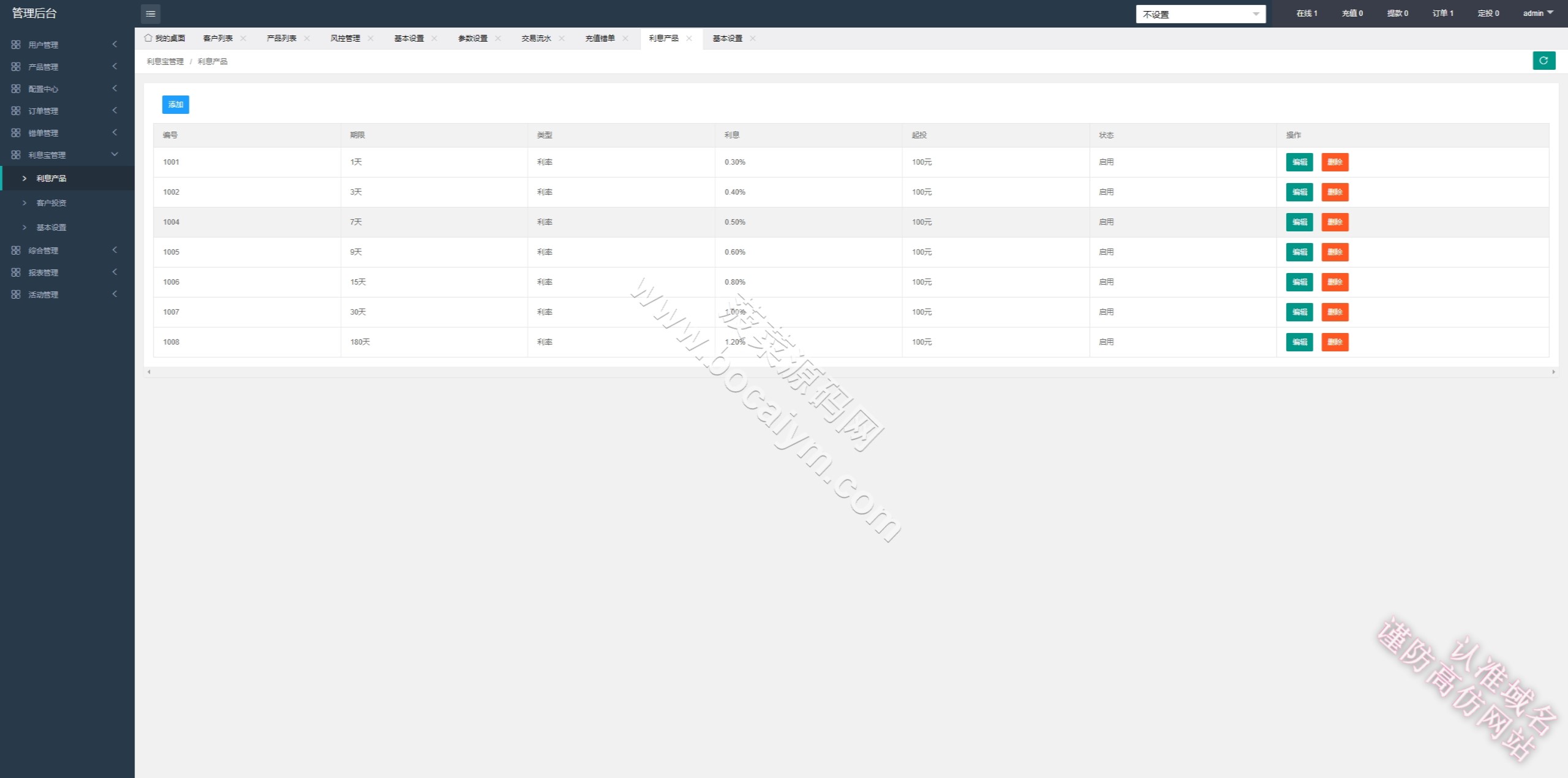Open the admin user dropdown menu

(1538, 13)
